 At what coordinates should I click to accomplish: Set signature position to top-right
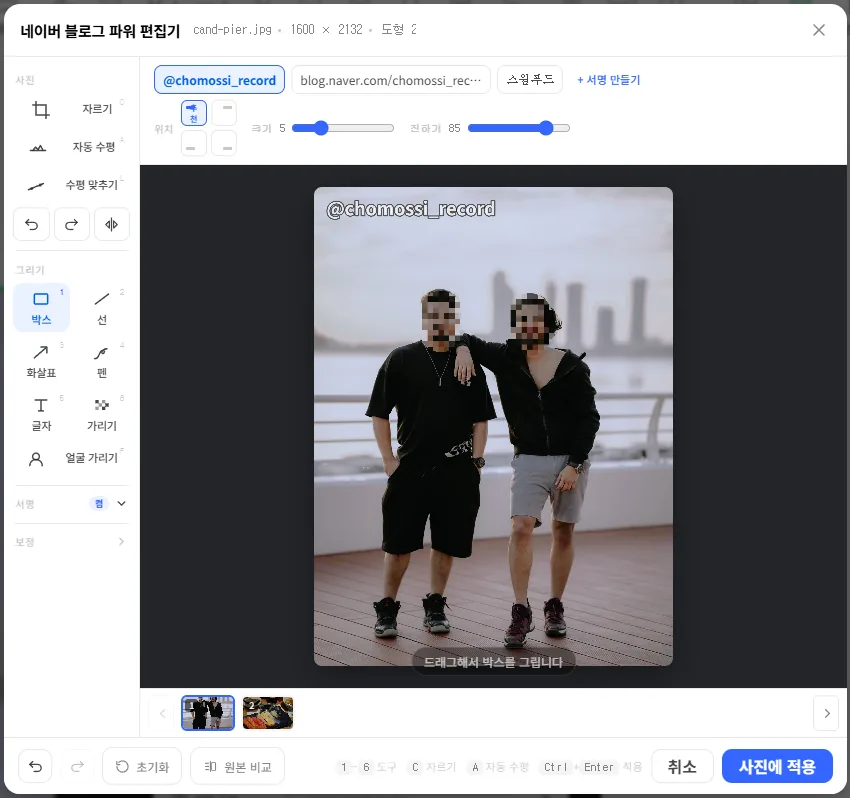coord(224,113)
